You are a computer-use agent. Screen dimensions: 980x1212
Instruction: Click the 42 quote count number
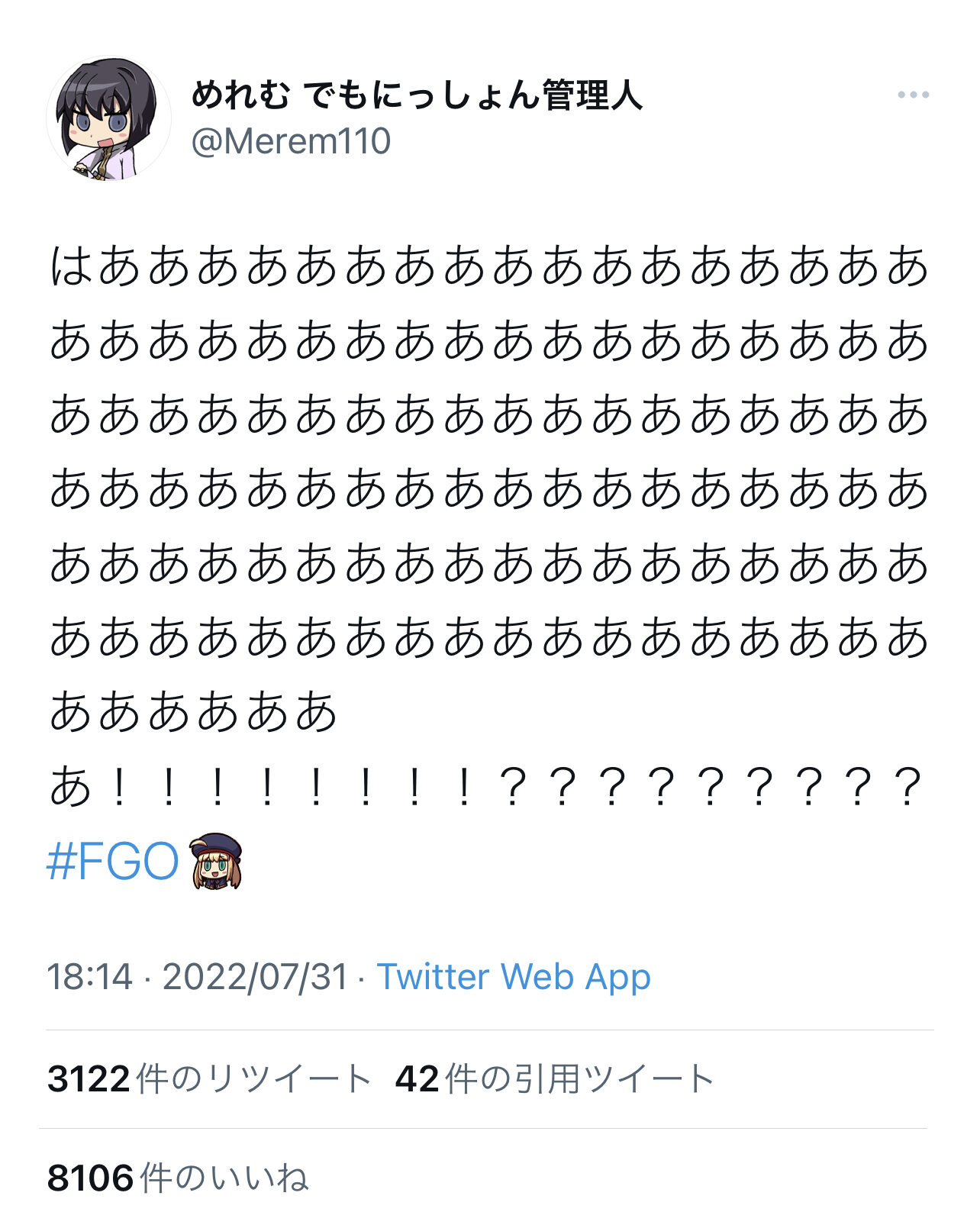417,1079
